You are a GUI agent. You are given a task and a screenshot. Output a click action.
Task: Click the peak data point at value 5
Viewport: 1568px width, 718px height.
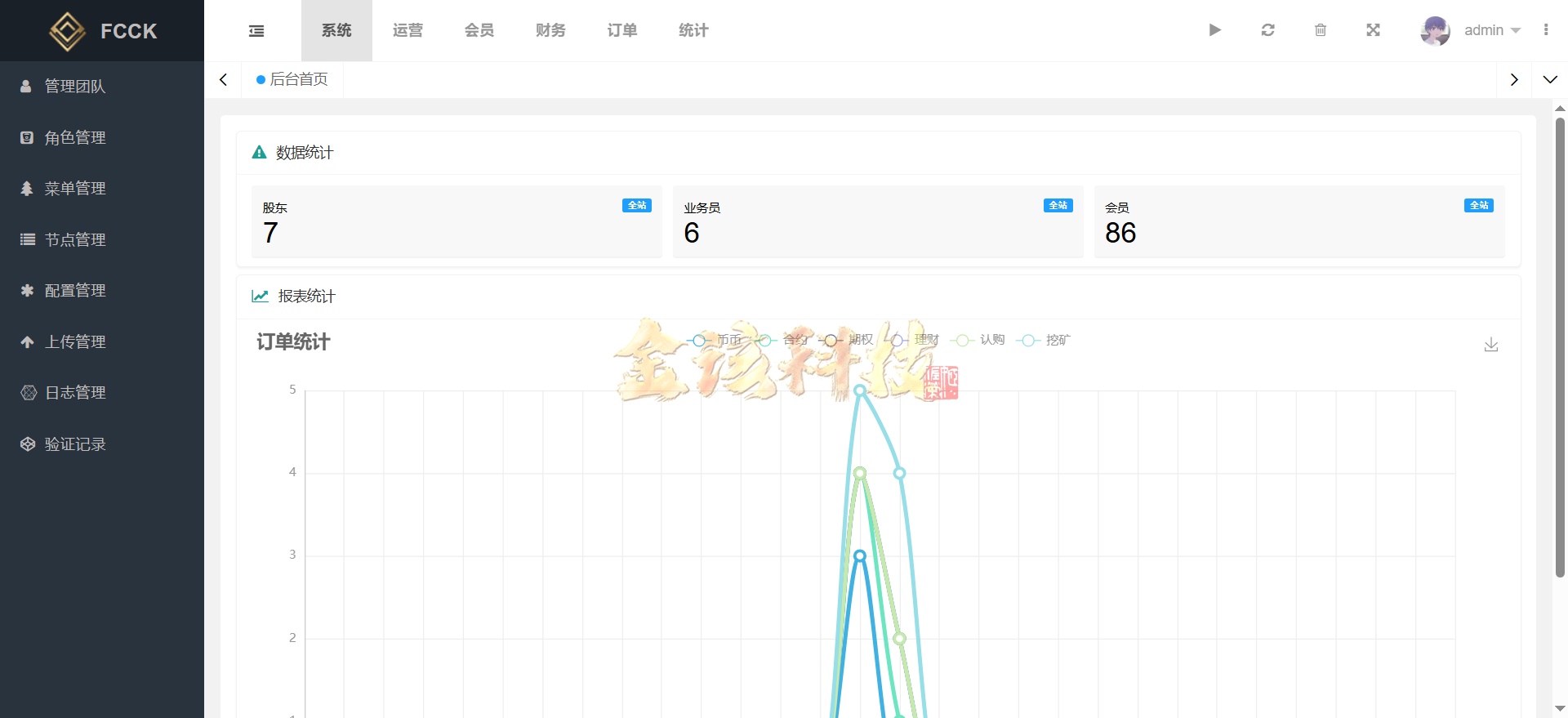[860, 390]
